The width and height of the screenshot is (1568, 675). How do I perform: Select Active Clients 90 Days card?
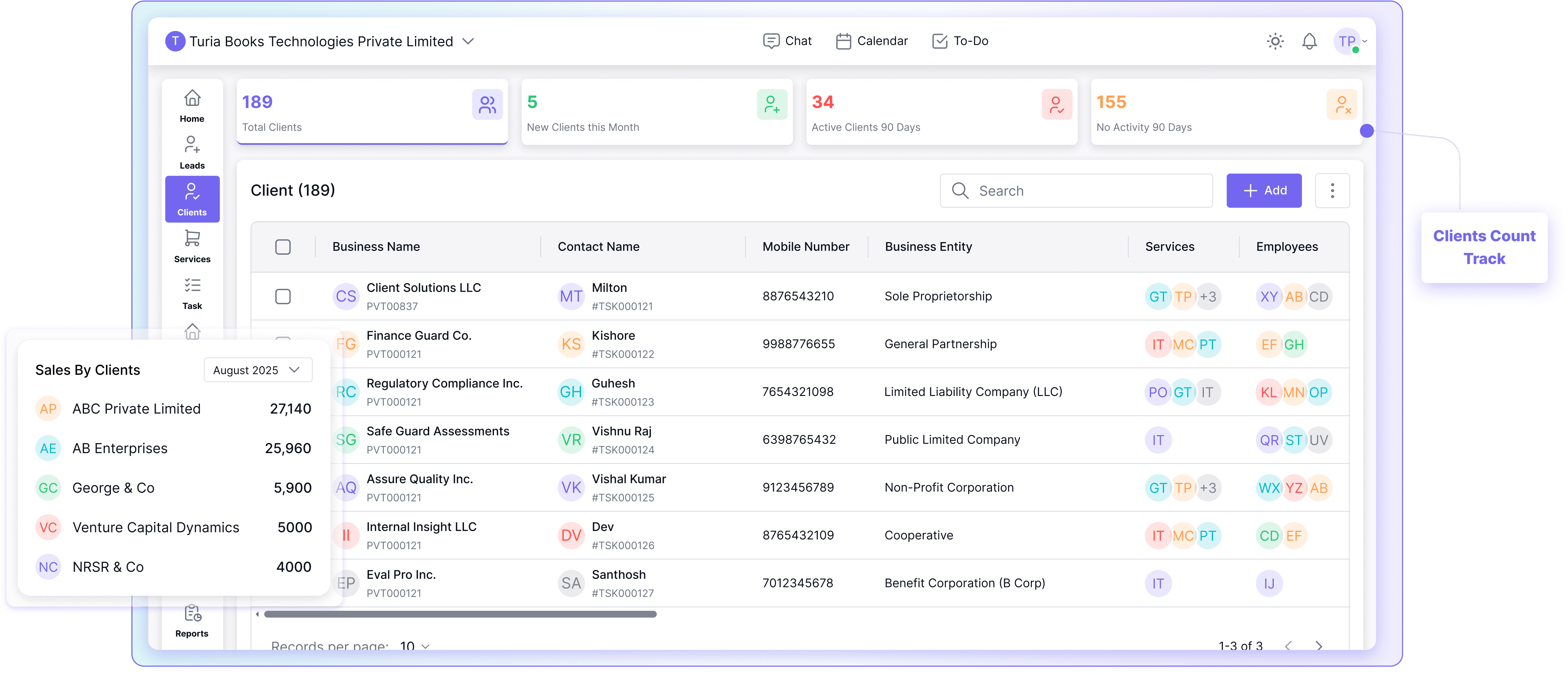942,112
